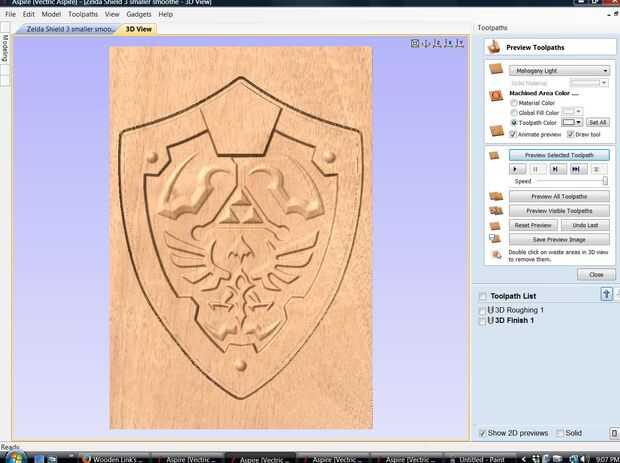620x463 pixels.
Task: Click the icon left of Animate preview
Action: [x=497, y=130]
